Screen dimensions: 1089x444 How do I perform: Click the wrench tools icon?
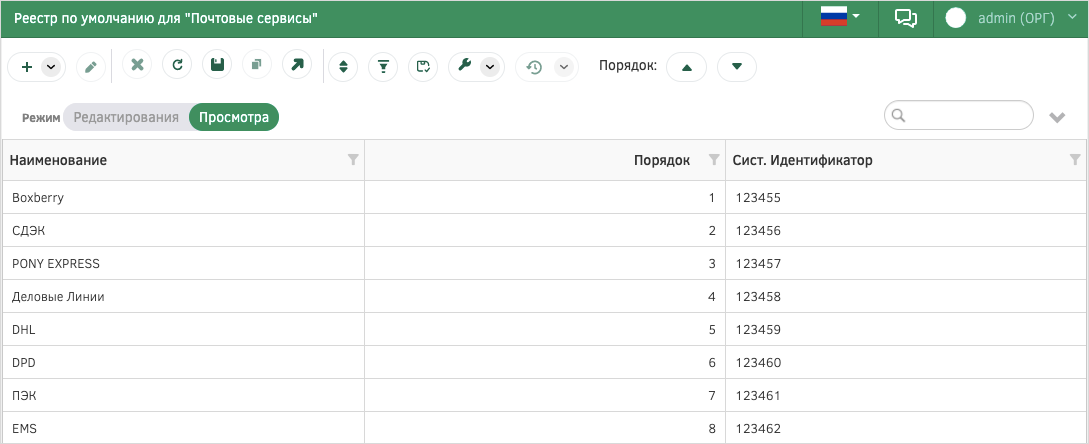(x=465, y=67)
